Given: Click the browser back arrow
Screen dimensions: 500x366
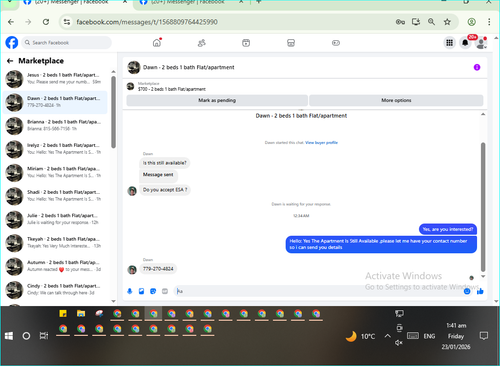Looking at the screenshot, I should (x=11, y=22).
